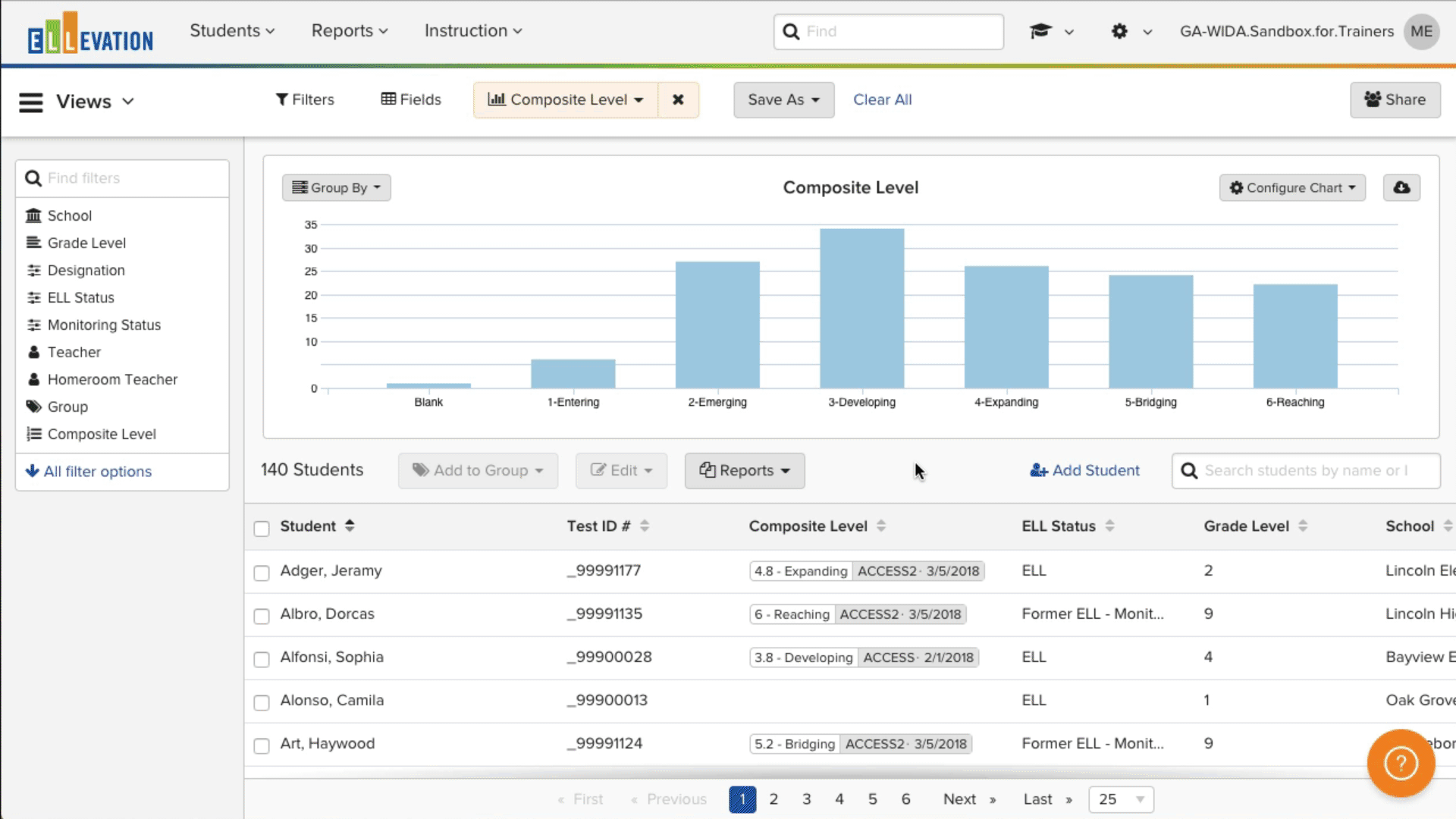Open the Reports dropdown above student table
Image resolution: width=1456 pixels, height=819 pixels.
(x=745, y=470)
